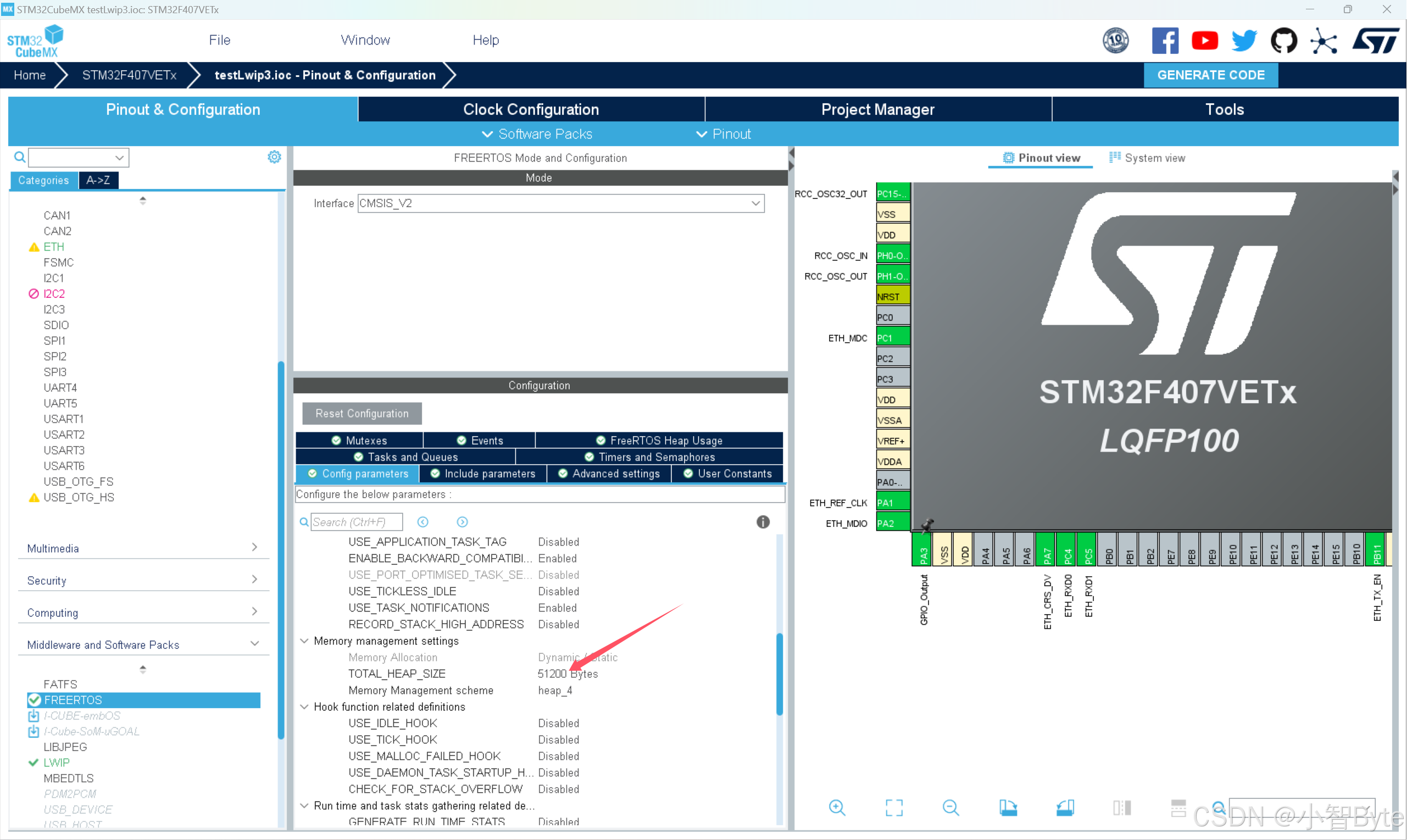The image size is (1407, 840).
Task: Switch the peripheral list to A->Z sorting
Action: [98, 181]
